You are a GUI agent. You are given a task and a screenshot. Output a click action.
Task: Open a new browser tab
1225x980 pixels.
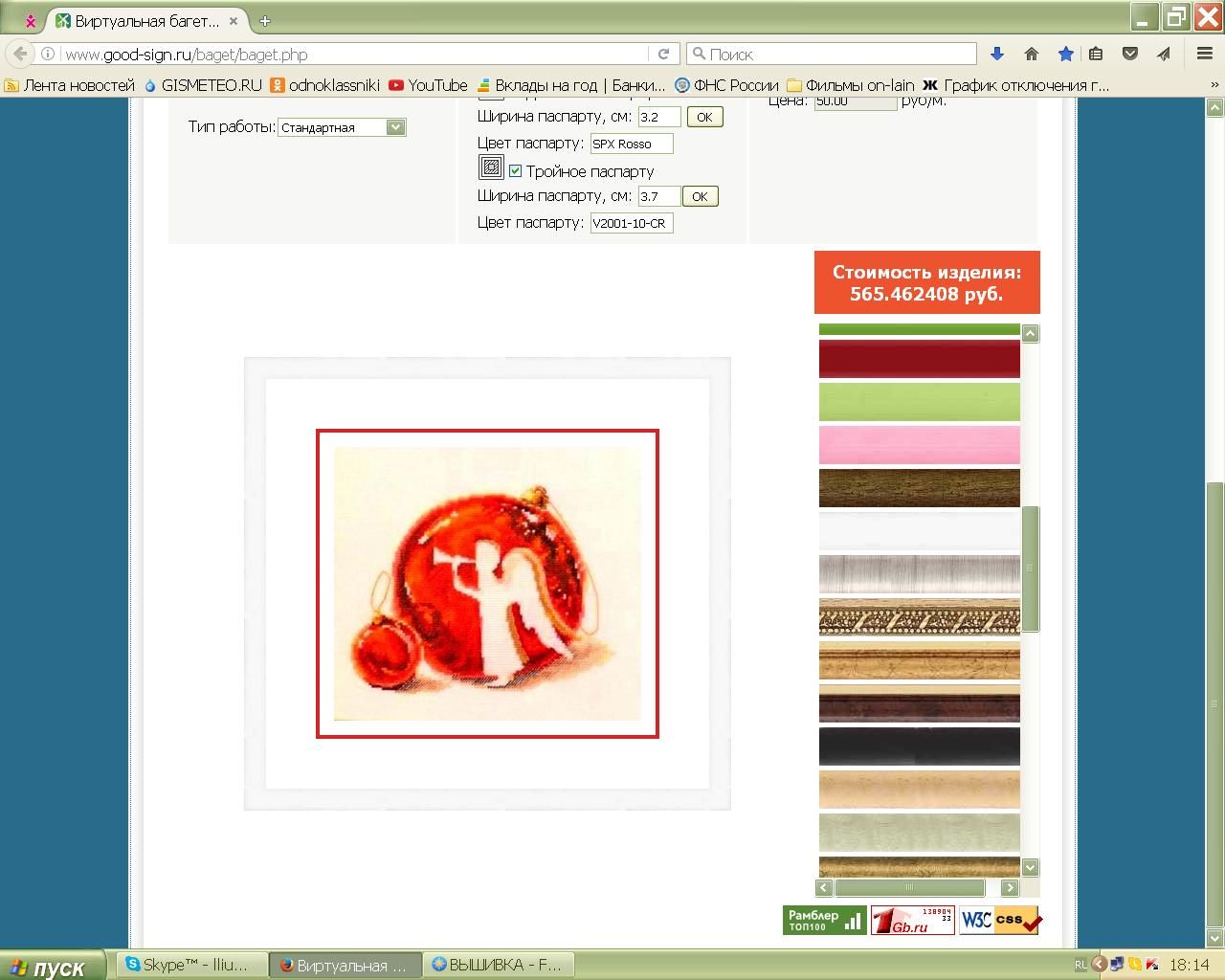pos(265,20)
